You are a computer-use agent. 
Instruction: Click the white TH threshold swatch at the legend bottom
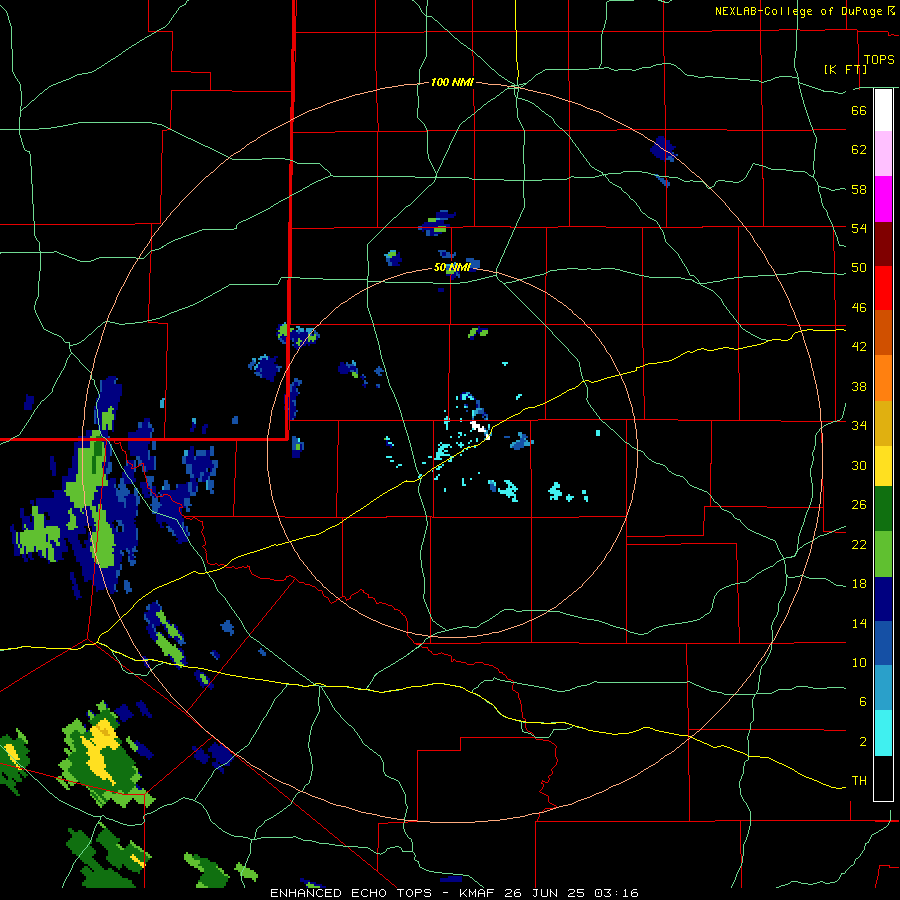[883, 778]
